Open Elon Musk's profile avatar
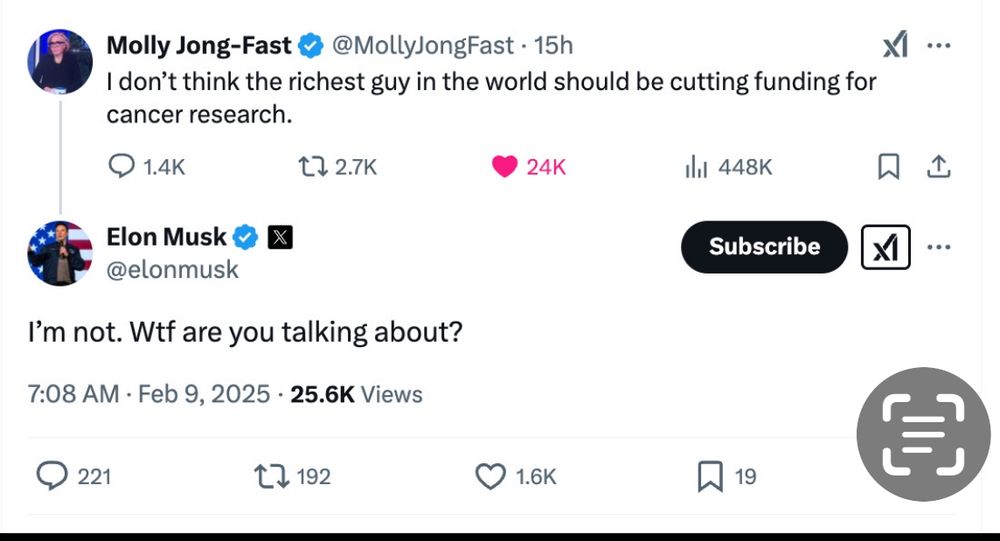 point(60,253)
